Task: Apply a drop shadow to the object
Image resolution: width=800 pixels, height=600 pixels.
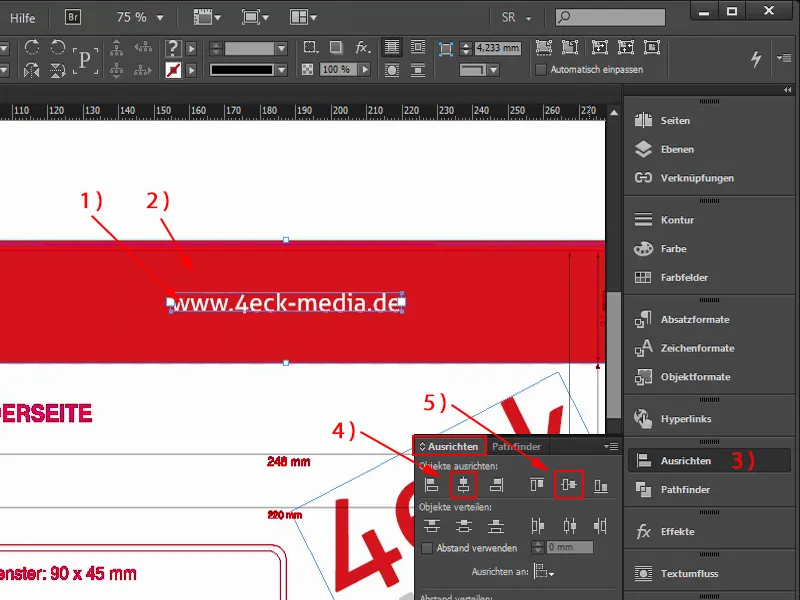Action: coord(336,47)
